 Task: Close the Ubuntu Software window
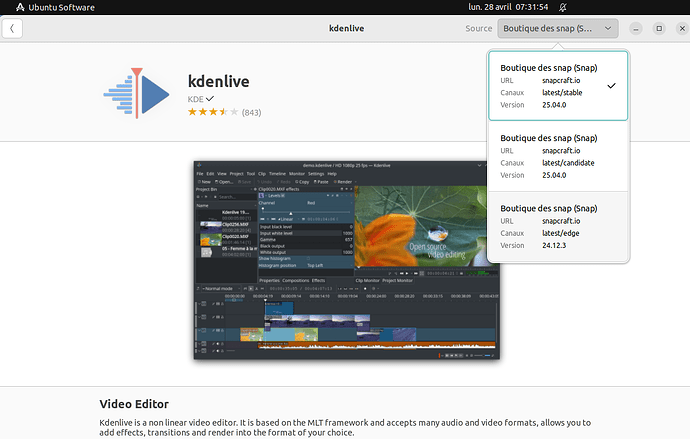click(682, 29)
